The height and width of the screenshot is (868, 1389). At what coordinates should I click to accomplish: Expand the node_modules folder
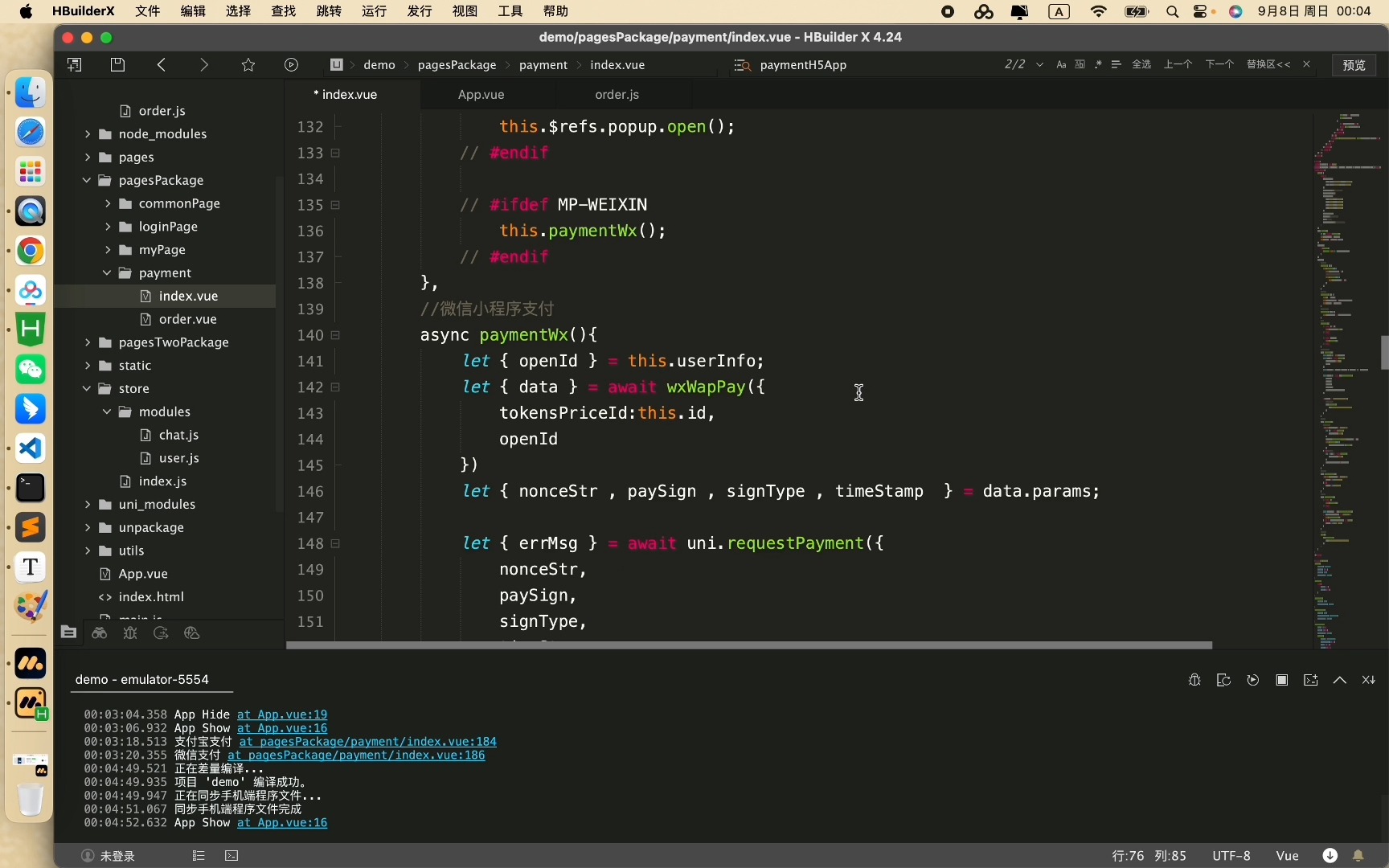[x=87, y=134]
